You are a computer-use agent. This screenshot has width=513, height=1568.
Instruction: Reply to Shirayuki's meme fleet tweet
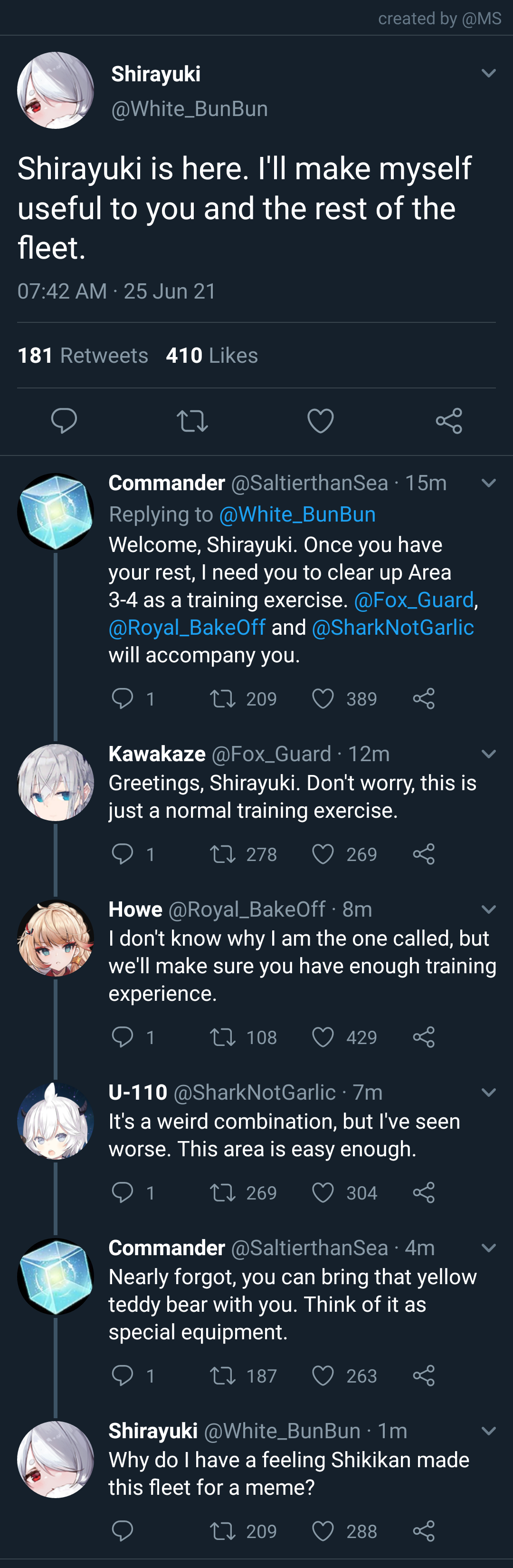pyautogui.click(x=124, y=1531)
